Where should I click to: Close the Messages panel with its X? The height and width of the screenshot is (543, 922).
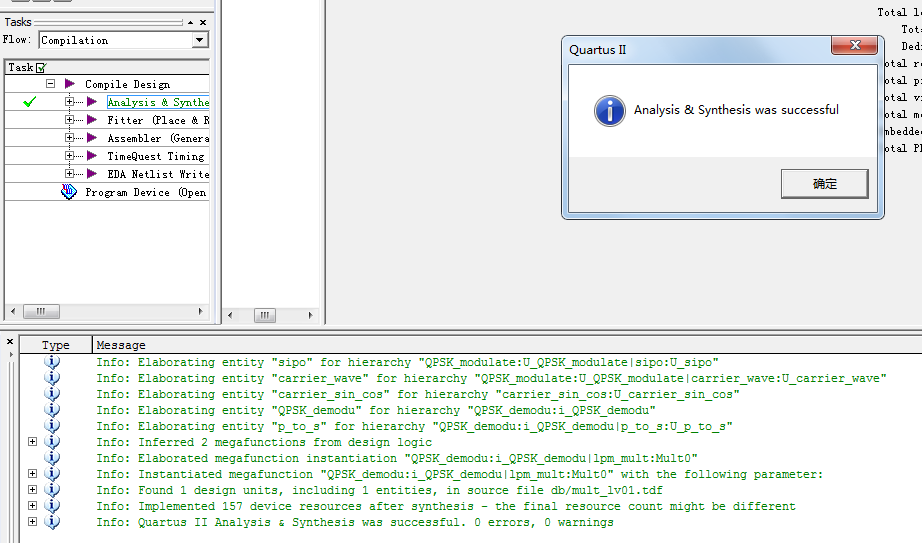click(x=10, y=341)
